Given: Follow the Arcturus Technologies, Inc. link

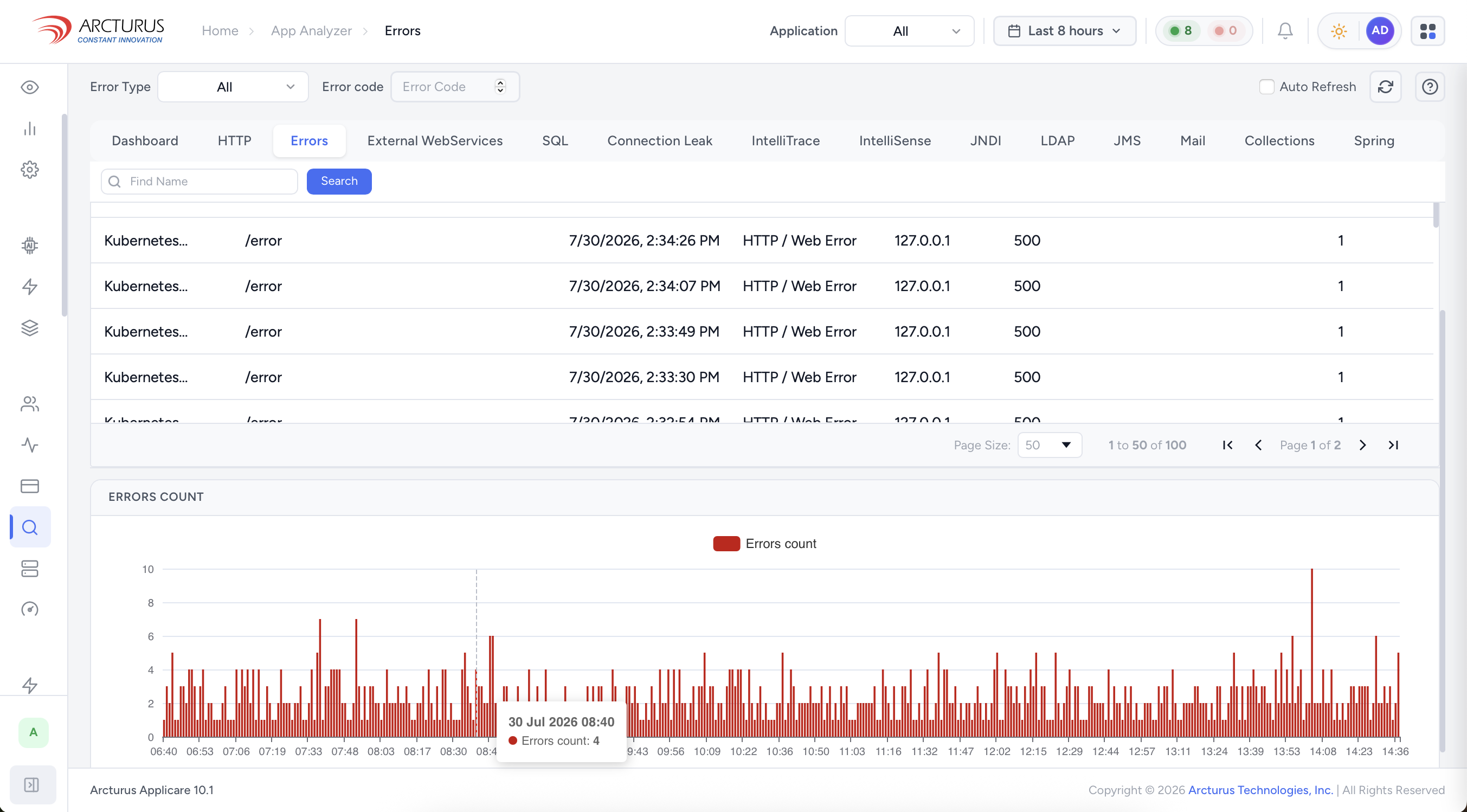Looking at the screenshot, I should [x=1260, y=790].
